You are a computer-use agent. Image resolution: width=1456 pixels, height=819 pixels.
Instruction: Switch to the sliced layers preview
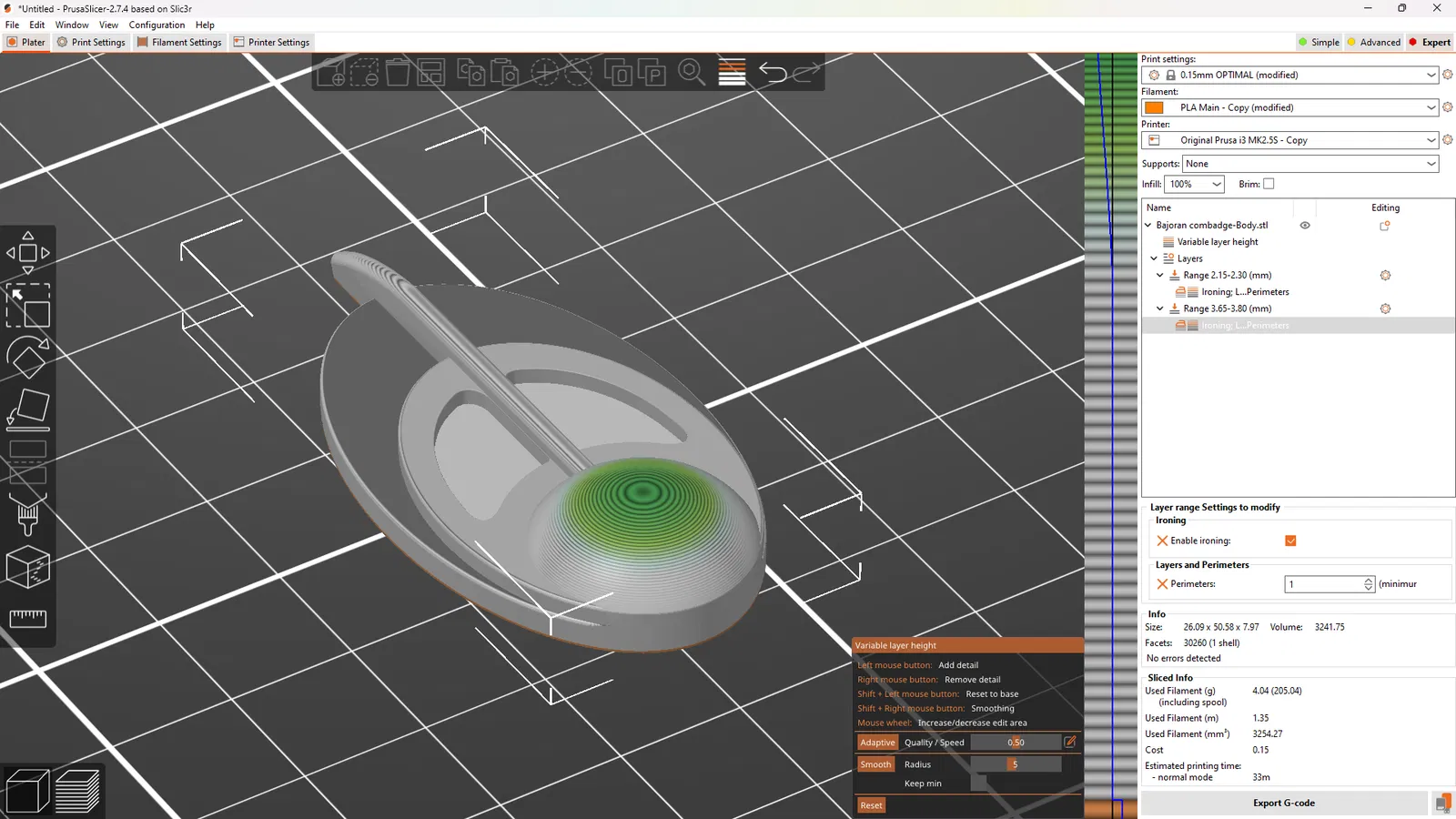click(77, 790)
